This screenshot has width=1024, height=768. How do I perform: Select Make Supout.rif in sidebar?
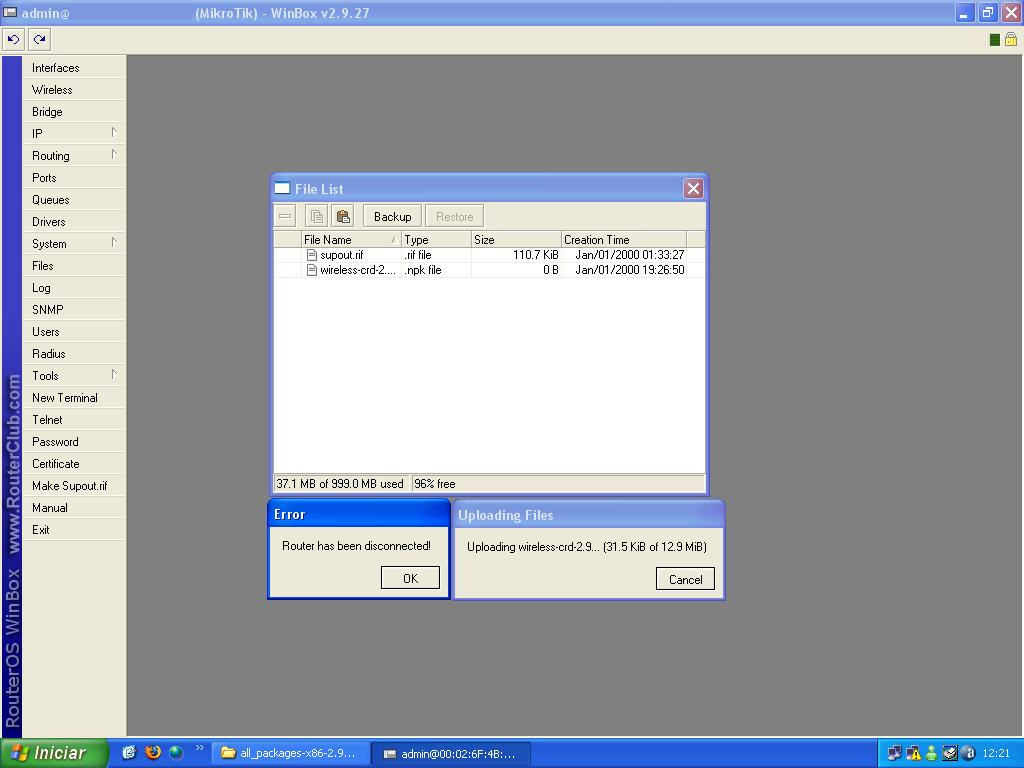click(74, 485)
